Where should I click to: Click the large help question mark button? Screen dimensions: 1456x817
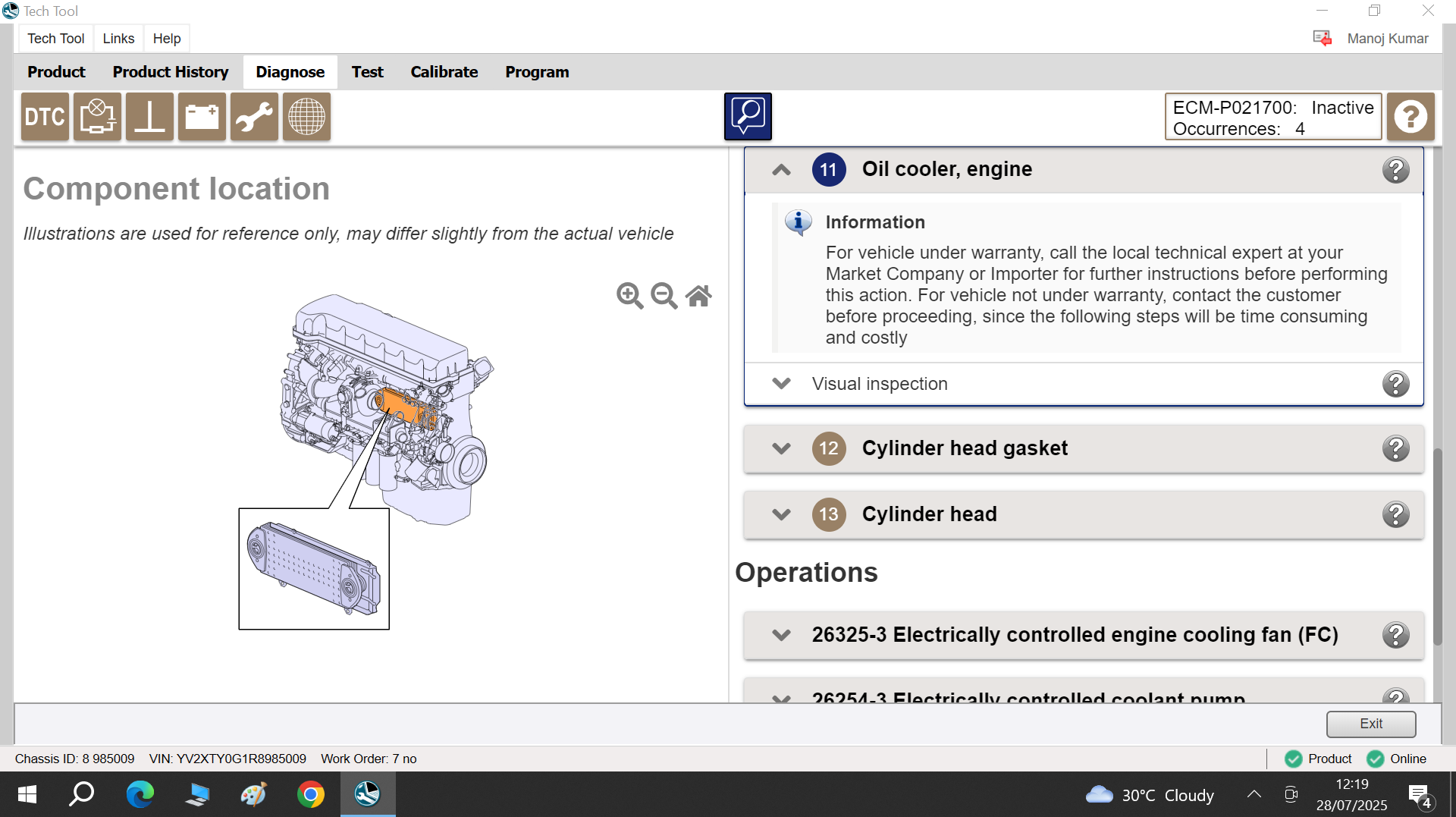click(x=1410, y=117)
